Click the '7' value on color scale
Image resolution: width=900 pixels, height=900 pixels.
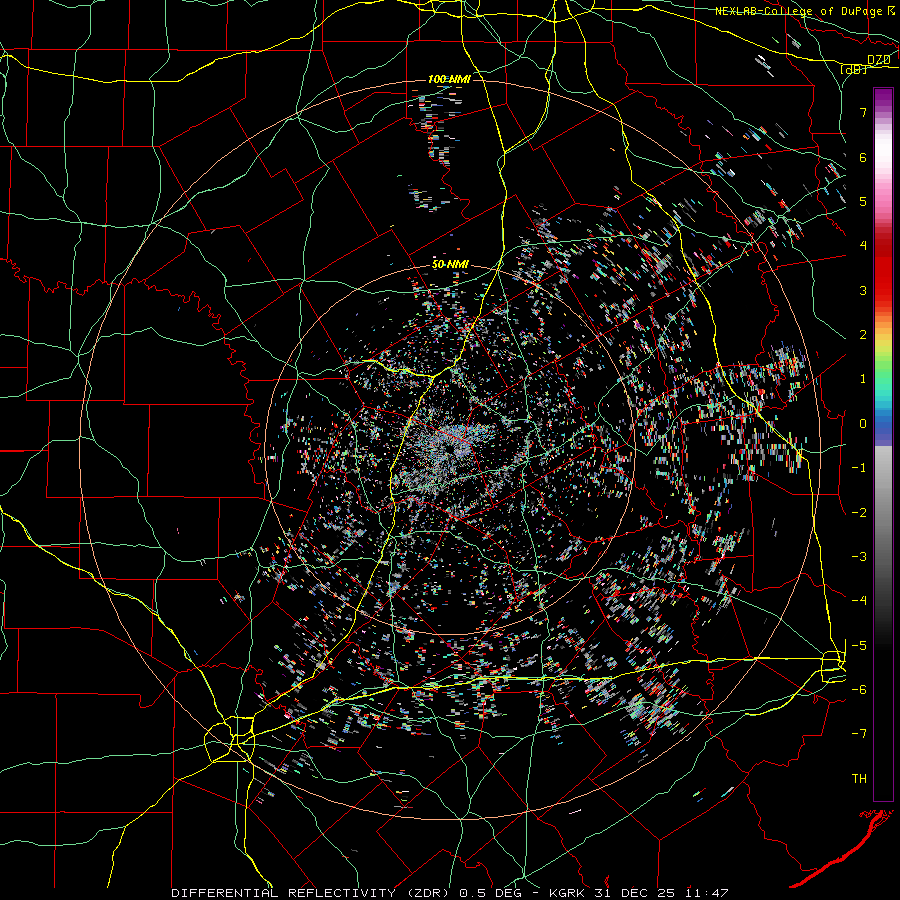point(863,112)
